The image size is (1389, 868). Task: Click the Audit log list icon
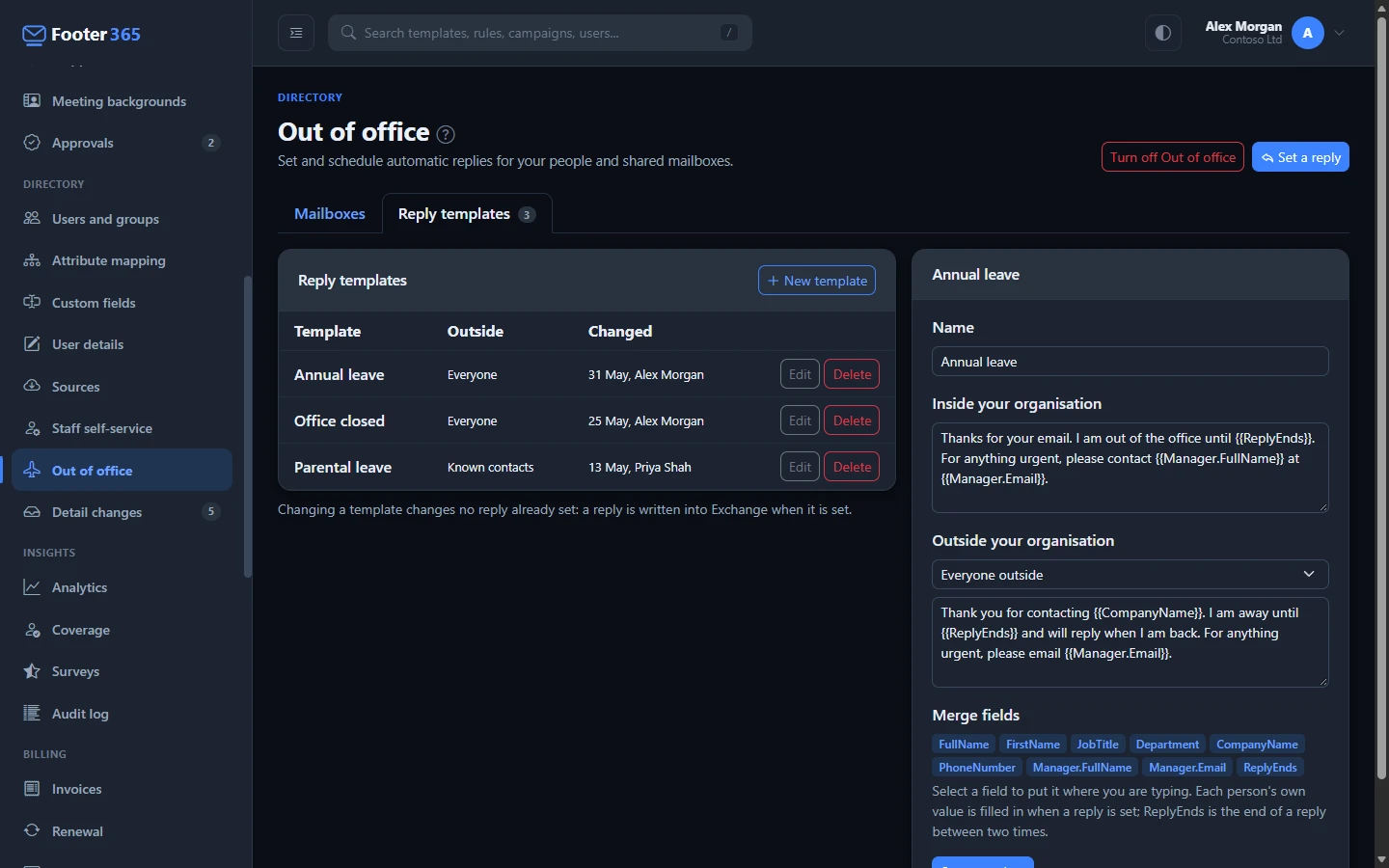click(x=32, y=714)
